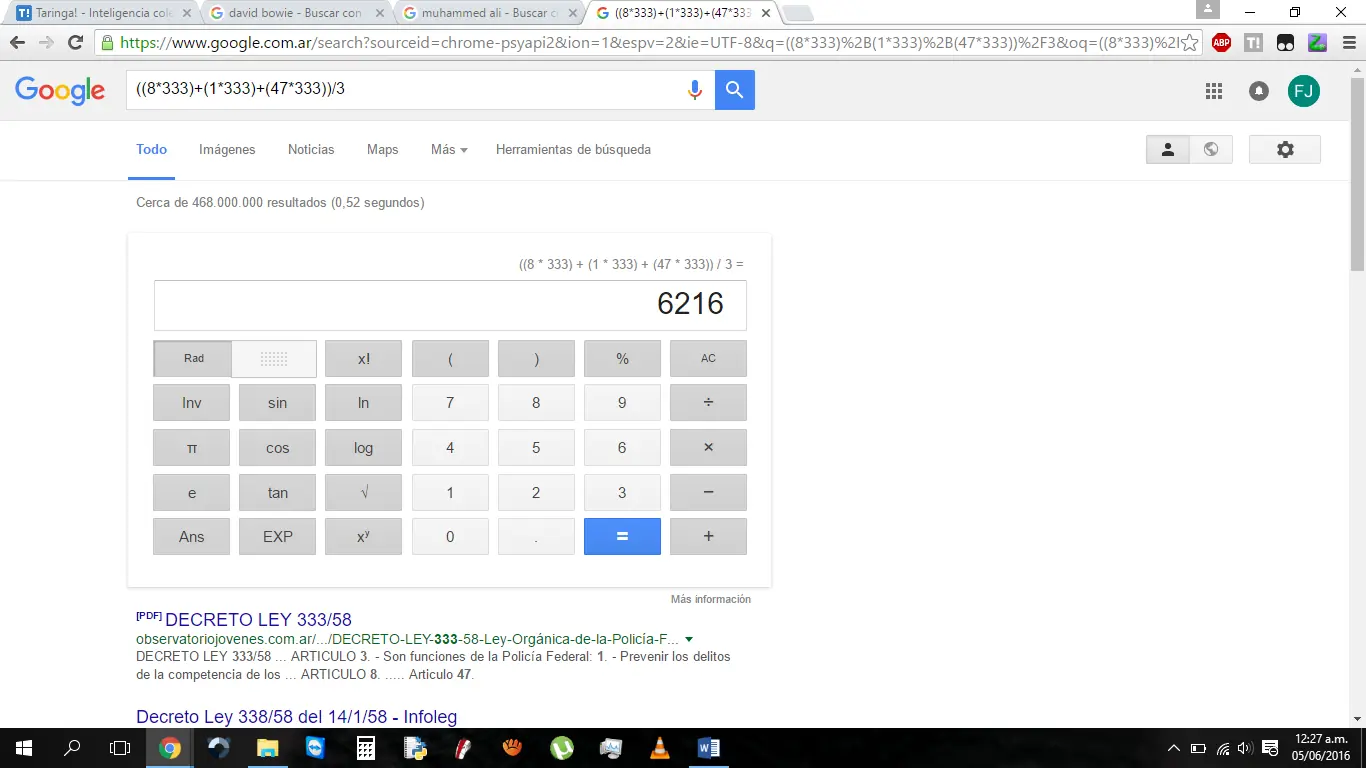Viewport: 1366px width, 768px height.
Task: Click the π constant key
Action: [191, 448]
